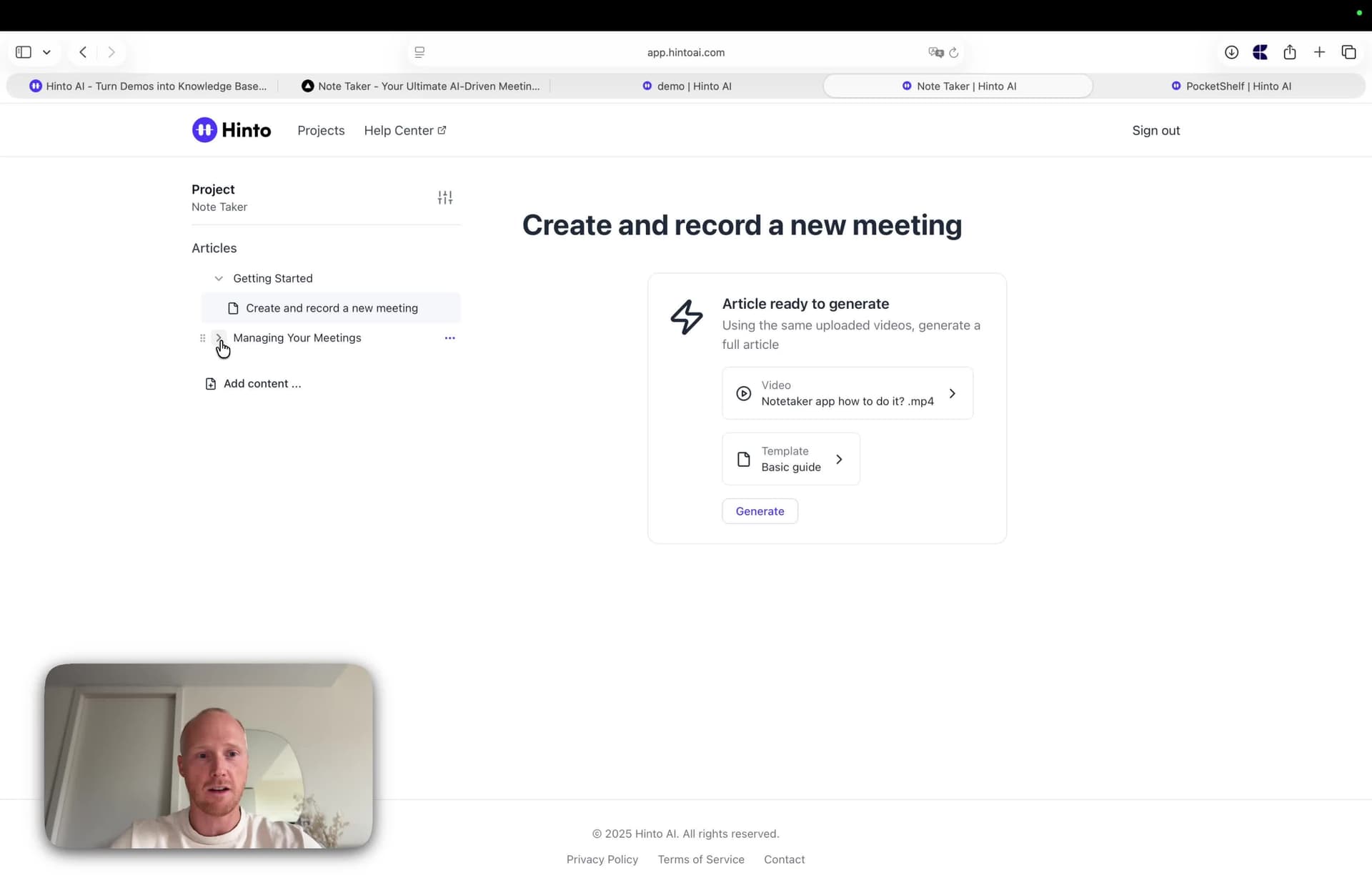Open the Help Center link
Viewport: 1372px width, 893px height.
pos(404,130)
